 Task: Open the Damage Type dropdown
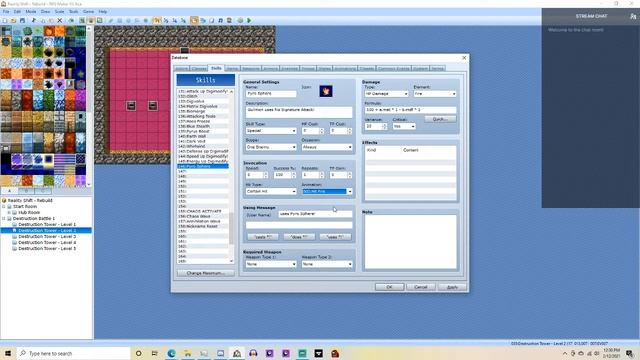[386, 94]
